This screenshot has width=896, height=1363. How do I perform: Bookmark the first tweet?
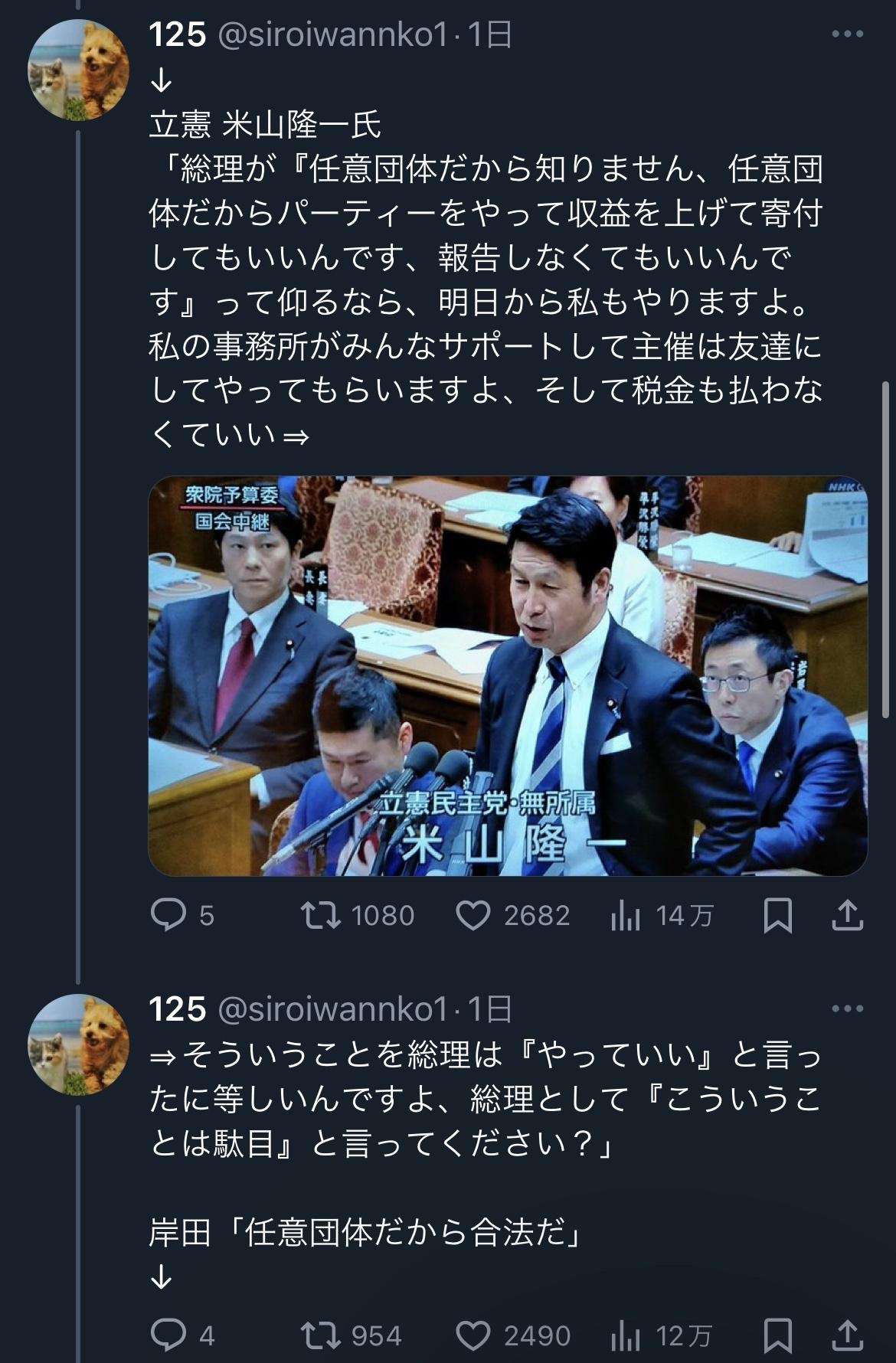[x=778, y=915]
